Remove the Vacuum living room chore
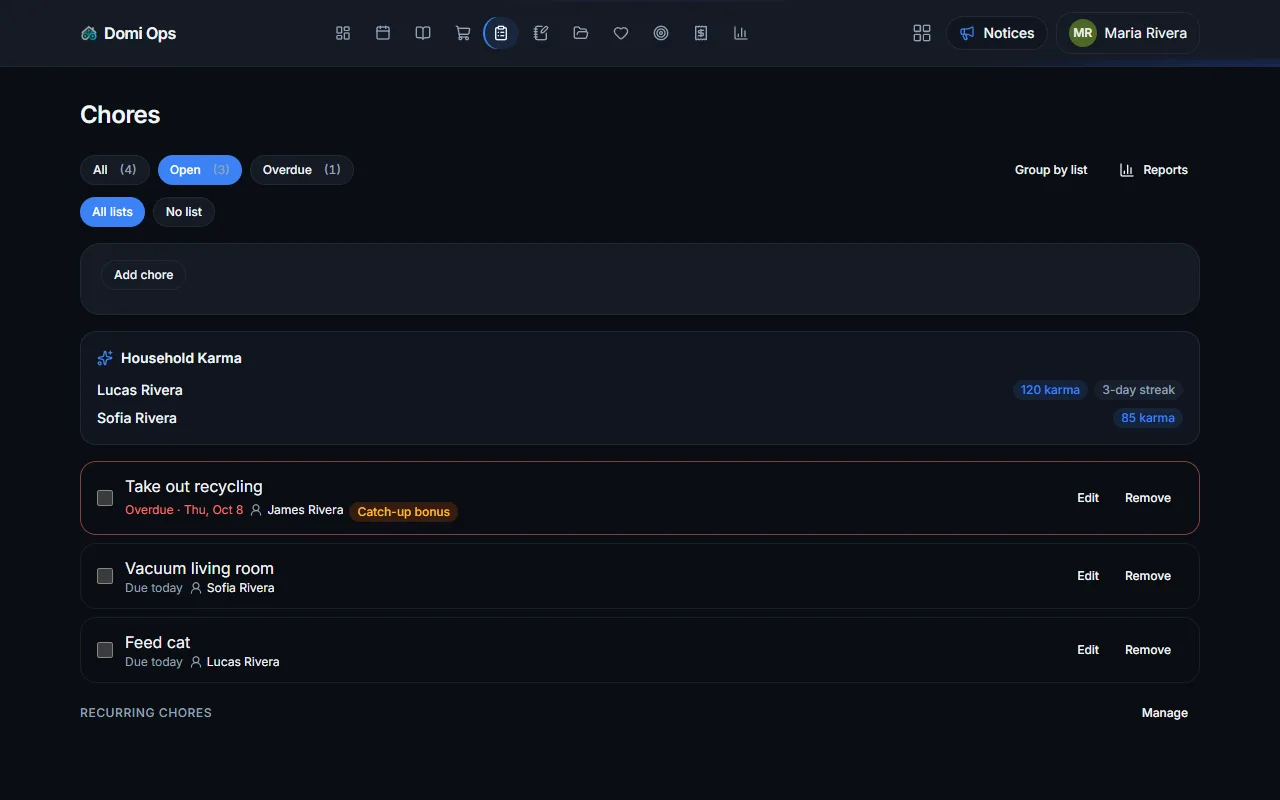This screenshot has height=800, width=1280. click(x=1148, y=576)
